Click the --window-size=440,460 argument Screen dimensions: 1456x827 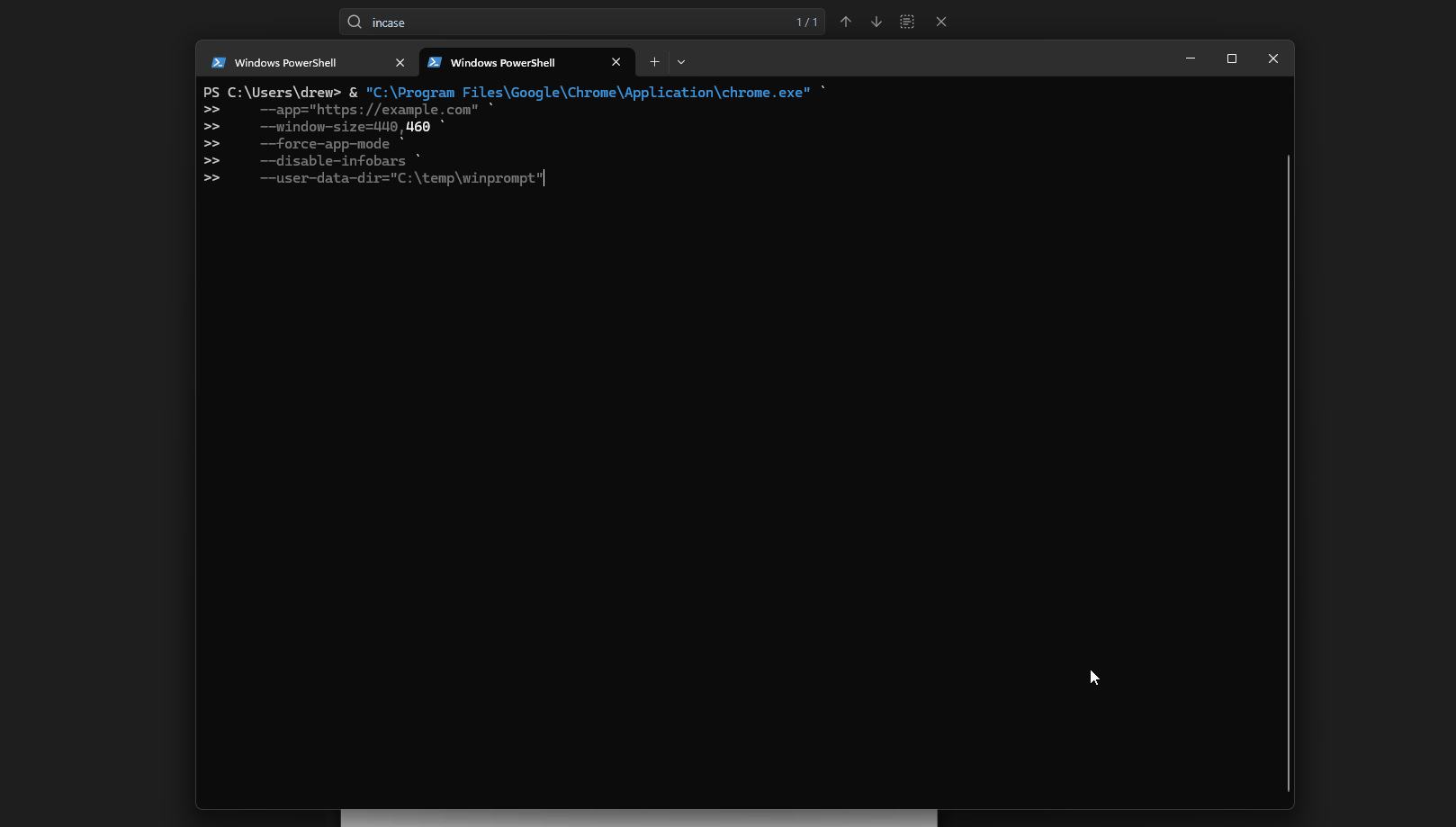(x=345, y=127)
